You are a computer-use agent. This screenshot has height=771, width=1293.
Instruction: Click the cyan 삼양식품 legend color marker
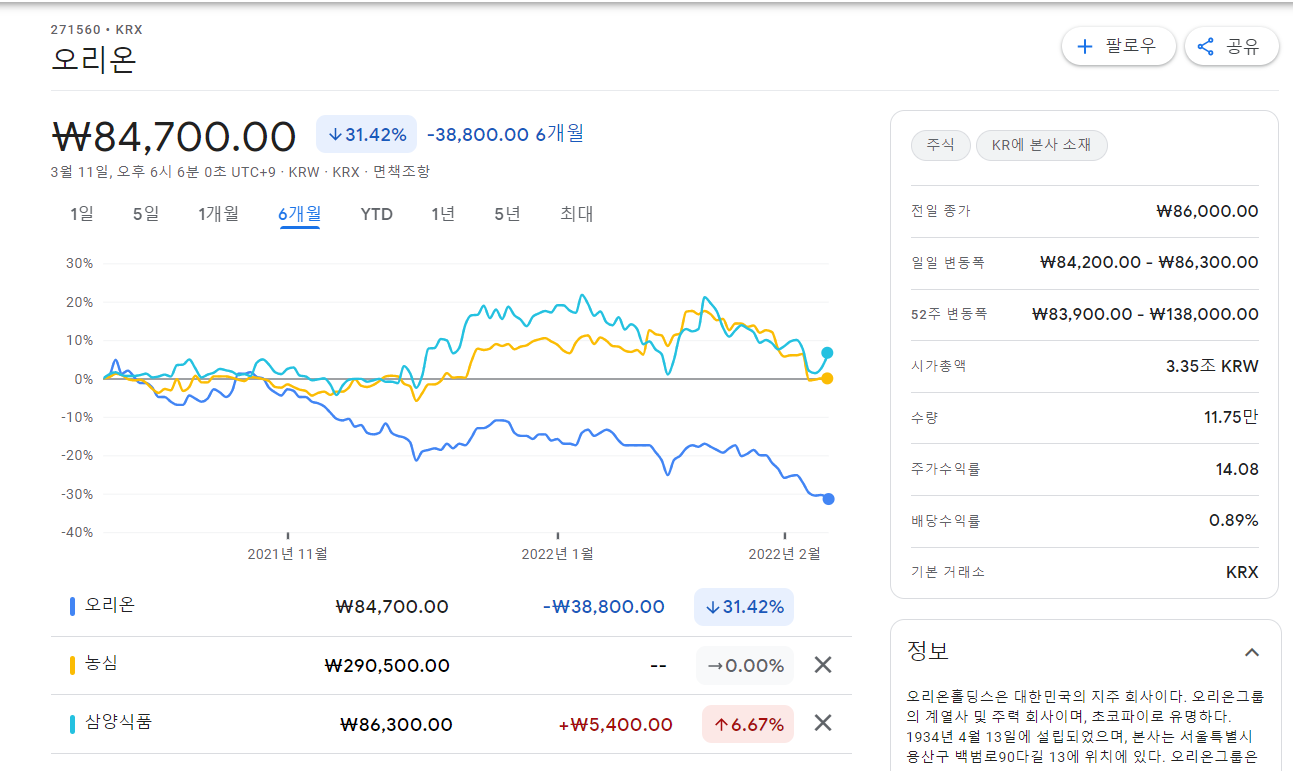pyautogui.click(x=72, y=722)
